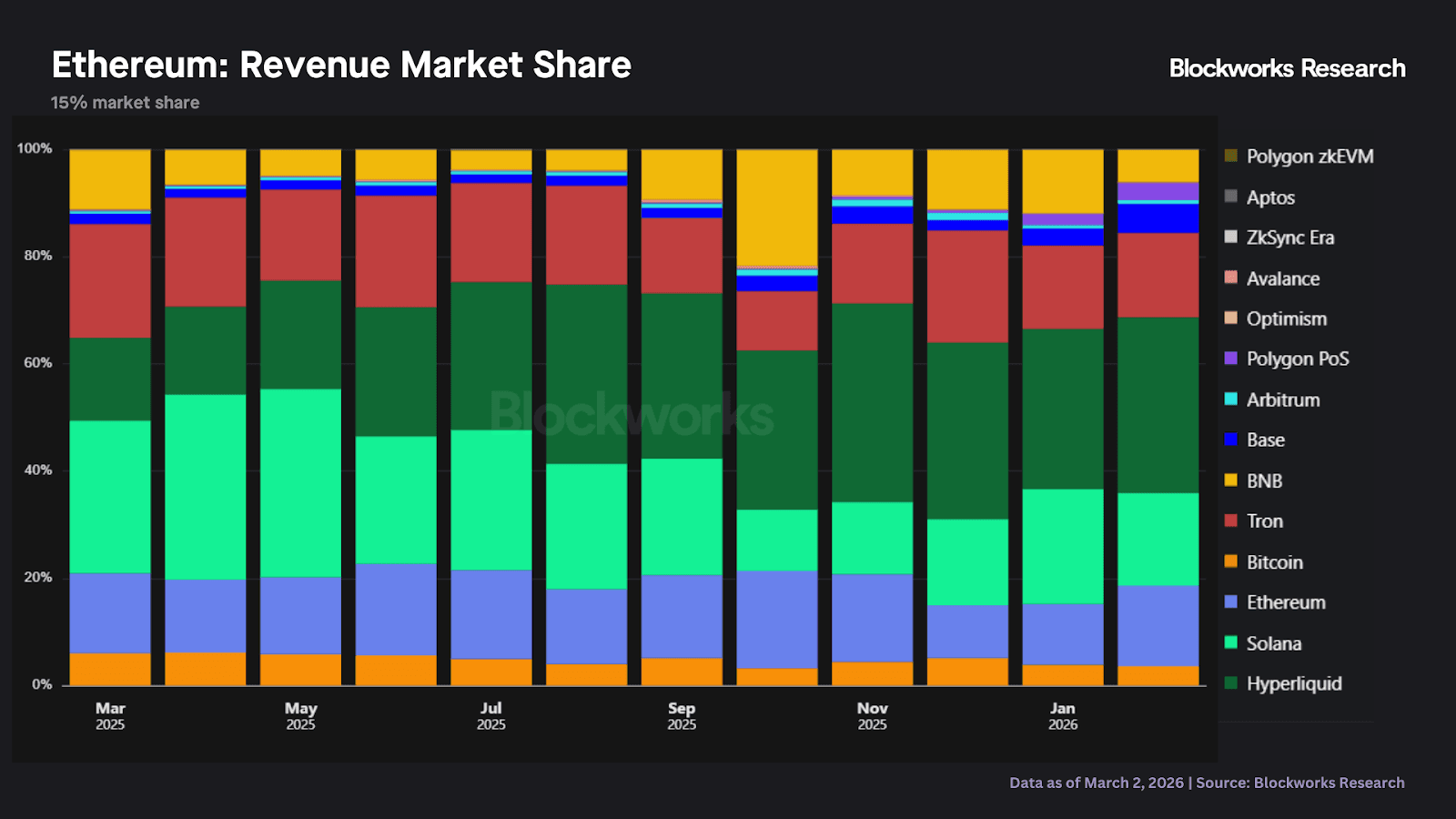Select the "Optimism" legend label
Screen dimensions: 1456x819
(x=1287, y=318)
